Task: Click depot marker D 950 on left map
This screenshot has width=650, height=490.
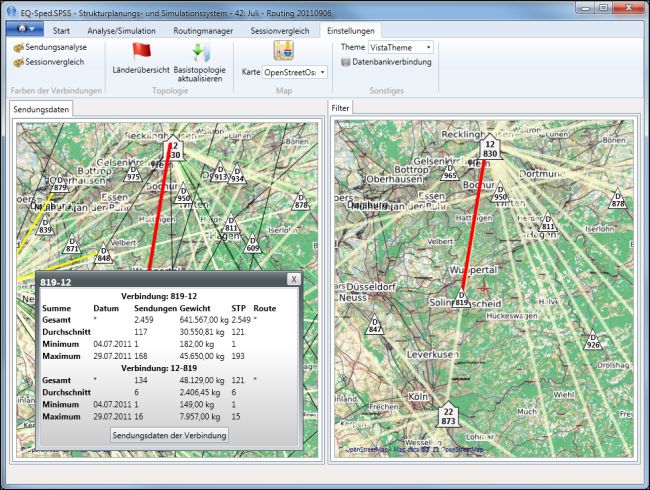Action: tap(183, 195)
